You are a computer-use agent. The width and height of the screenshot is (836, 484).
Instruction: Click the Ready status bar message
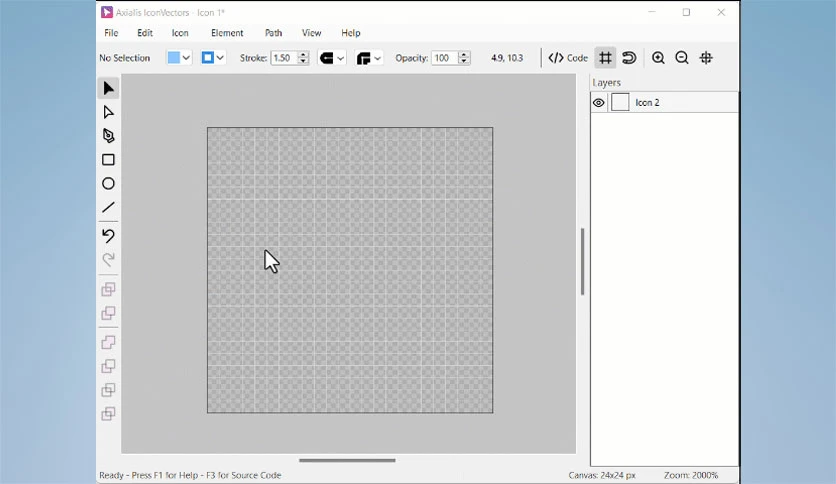(190, 475)
